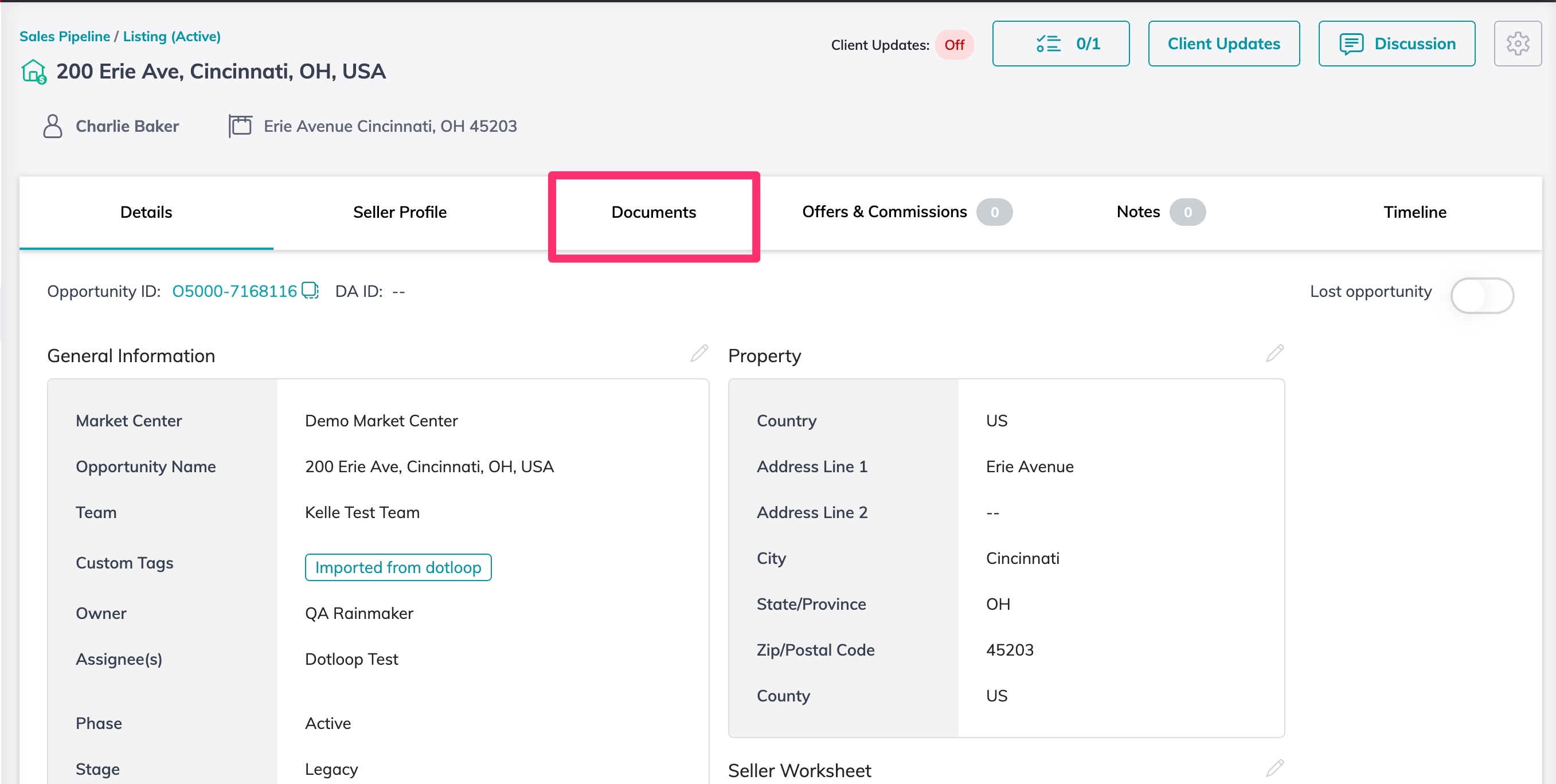Click the house icon beside the property address
Viewport: 1556px width, 784px height.
[x=34, y=70]
